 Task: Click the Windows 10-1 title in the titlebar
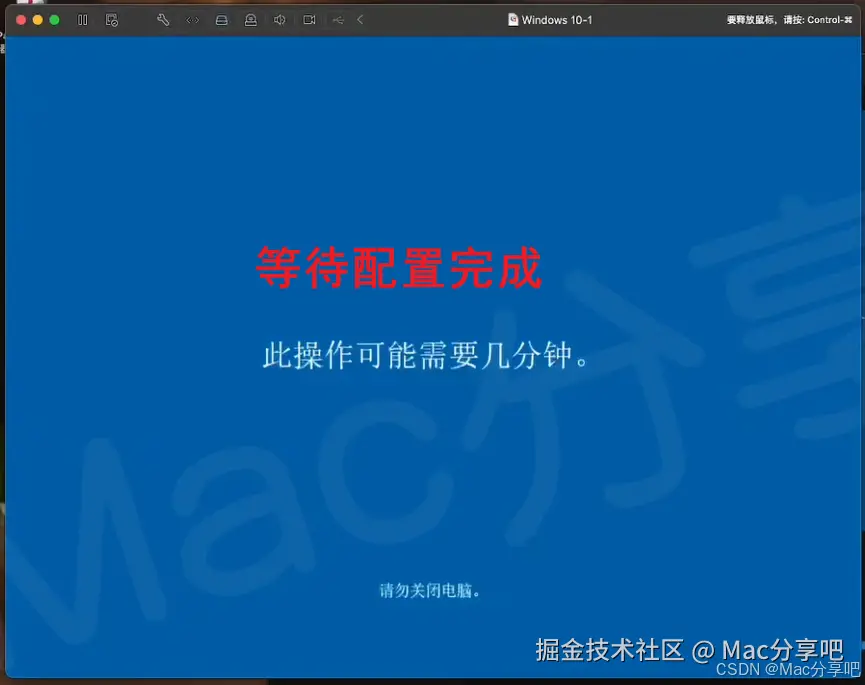click(556, 19)
